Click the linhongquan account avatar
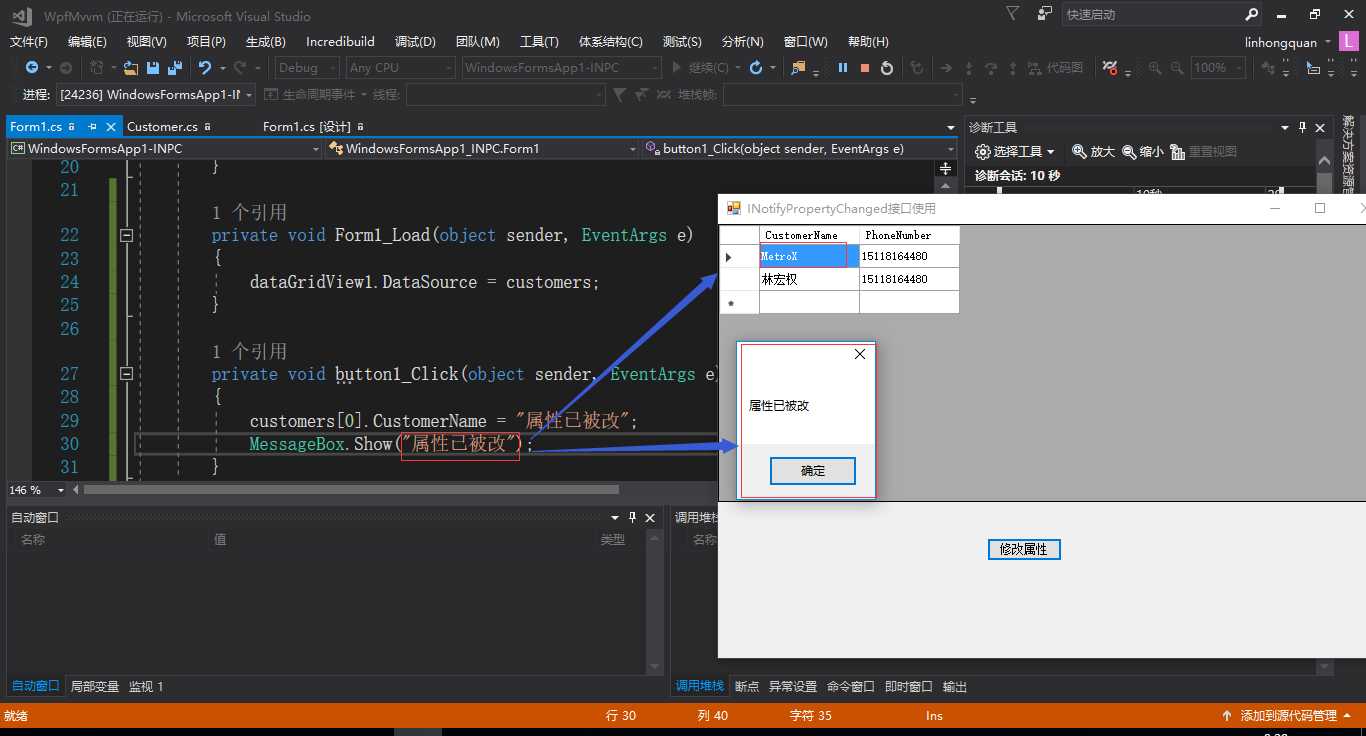The height and width of the screenshot is (736, 1366). 1351,42
